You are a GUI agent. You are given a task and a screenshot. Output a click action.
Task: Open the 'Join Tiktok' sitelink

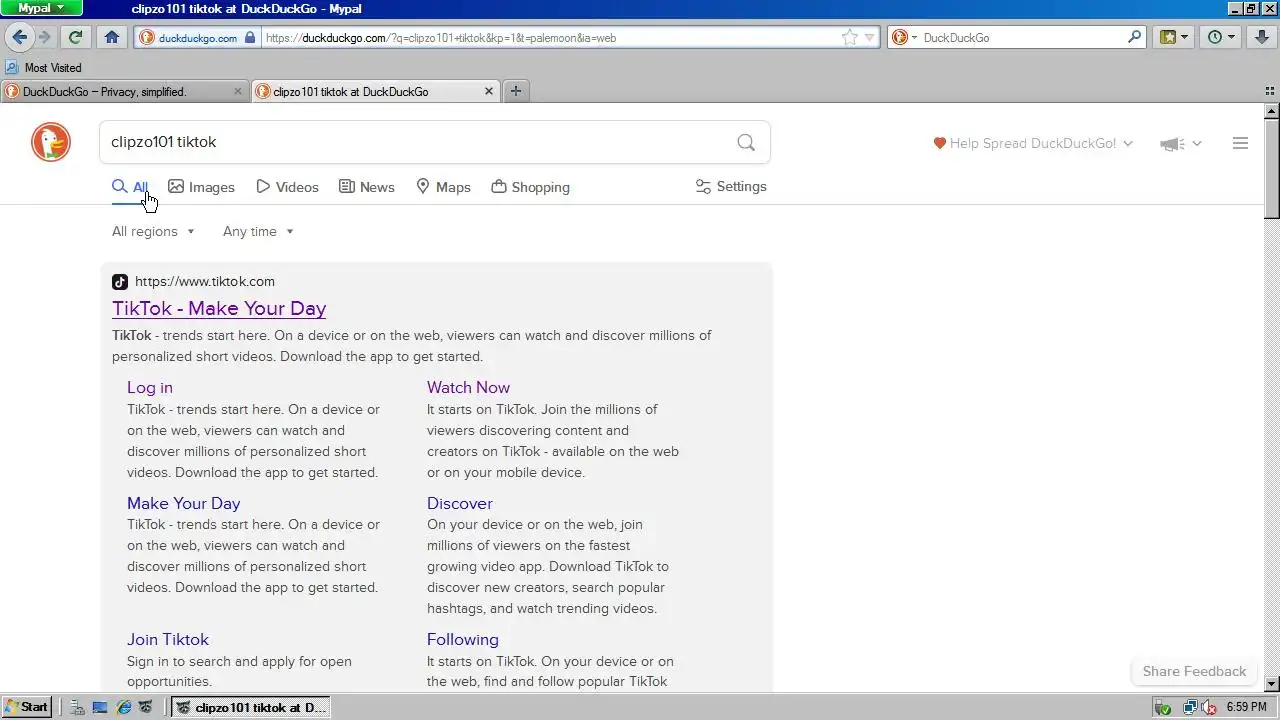pyautogui.click(x=168, y=640)
